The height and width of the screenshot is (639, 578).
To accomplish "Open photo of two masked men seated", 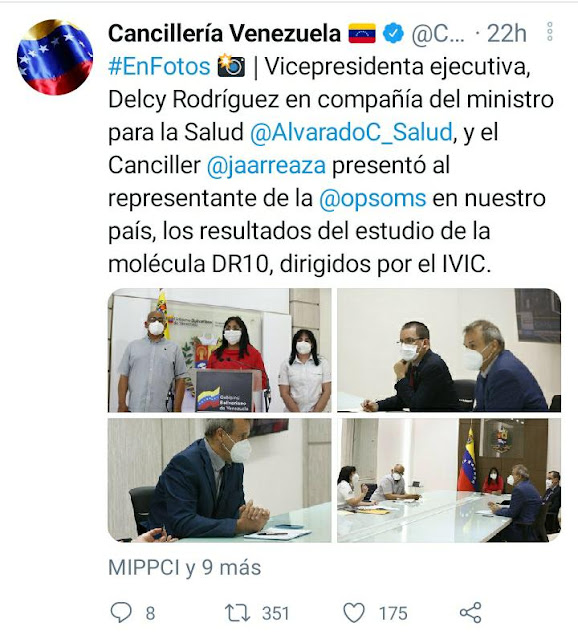I will tap(449, 350).
